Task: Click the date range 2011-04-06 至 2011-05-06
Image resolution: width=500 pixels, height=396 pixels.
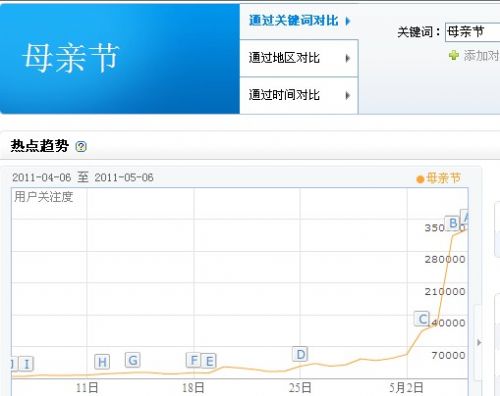Action: [83, 177]
